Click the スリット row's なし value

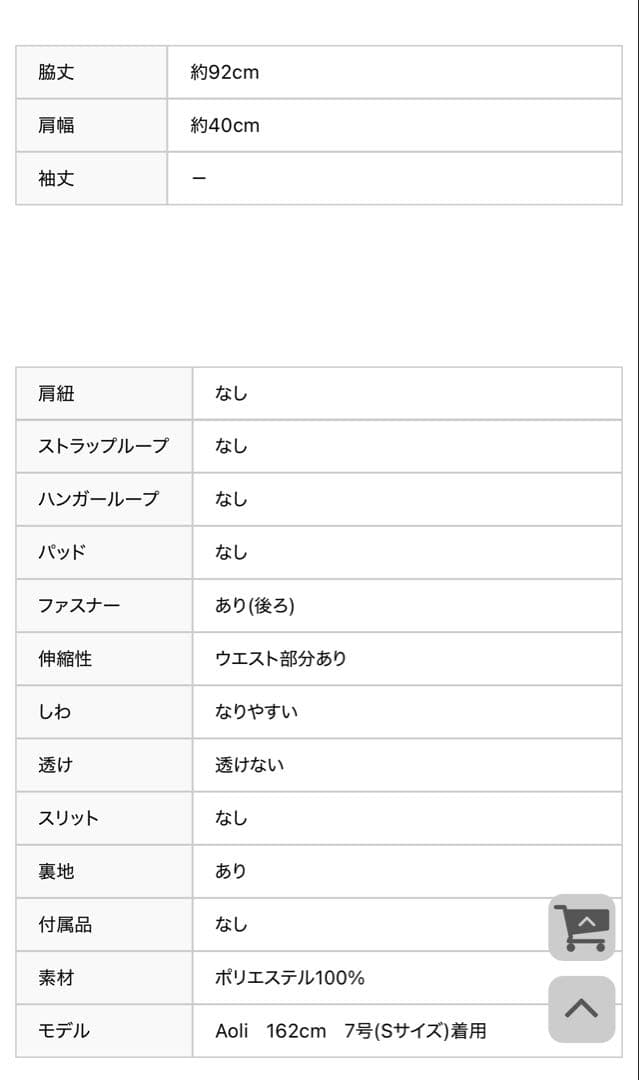coord(229,817)
